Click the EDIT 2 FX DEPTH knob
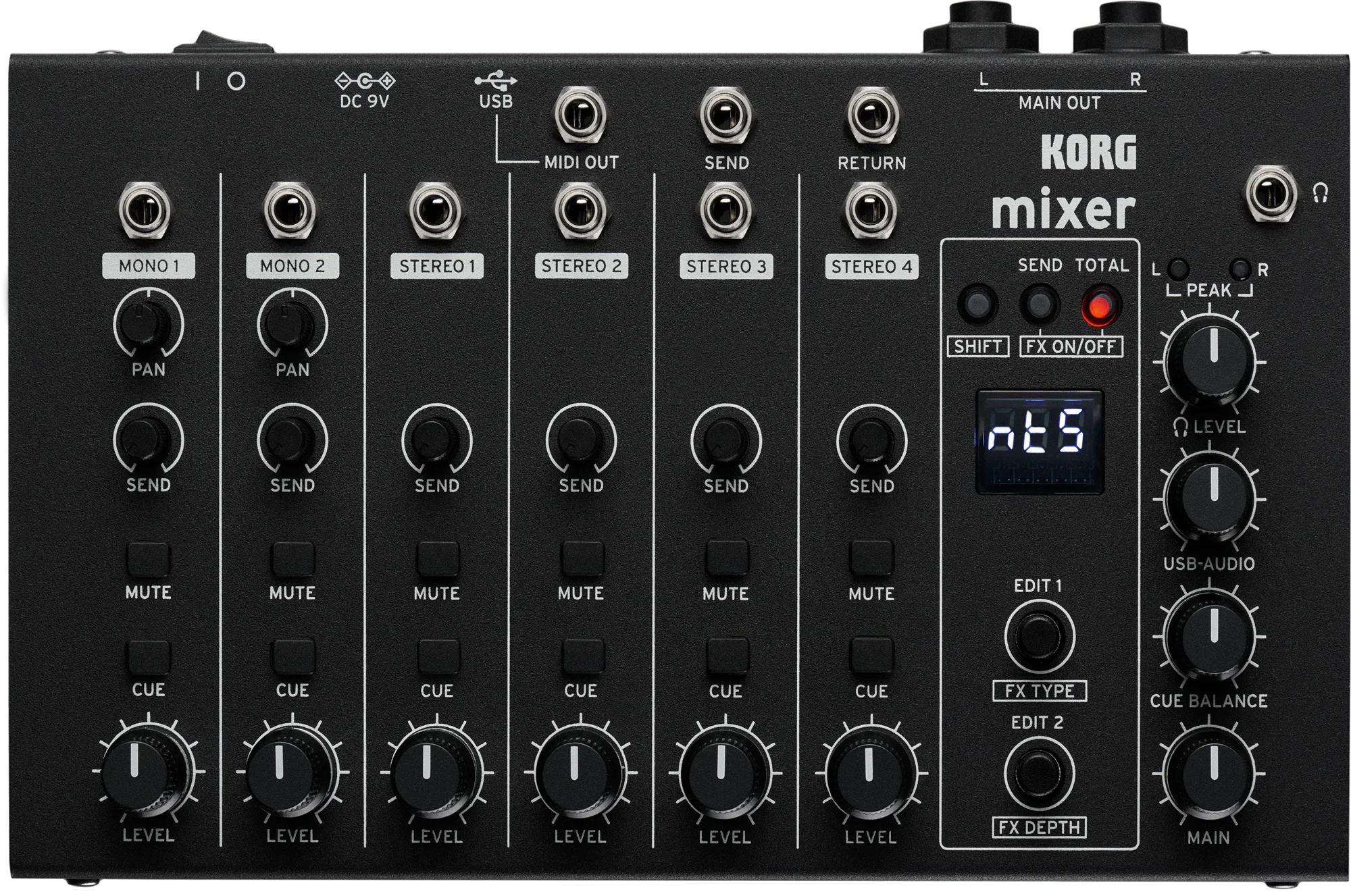The width and height of the screenshot is (1351, 896). pos(1039,773)
